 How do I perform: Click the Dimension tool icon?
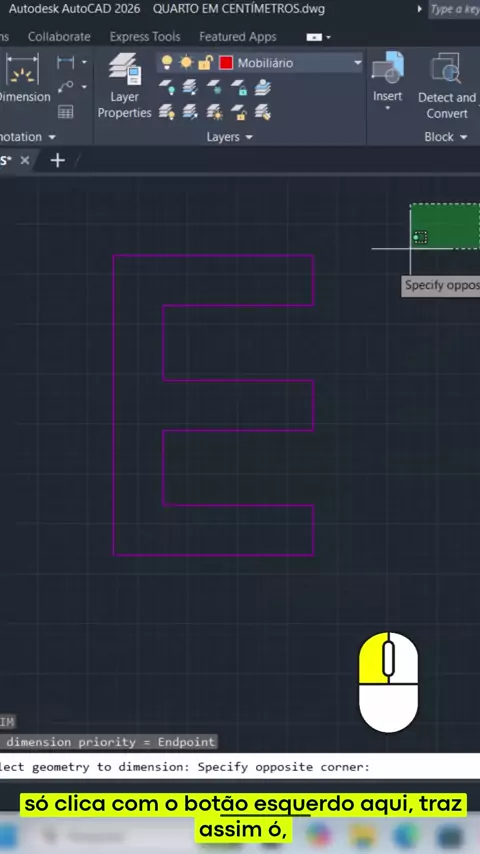click(22, 78)
